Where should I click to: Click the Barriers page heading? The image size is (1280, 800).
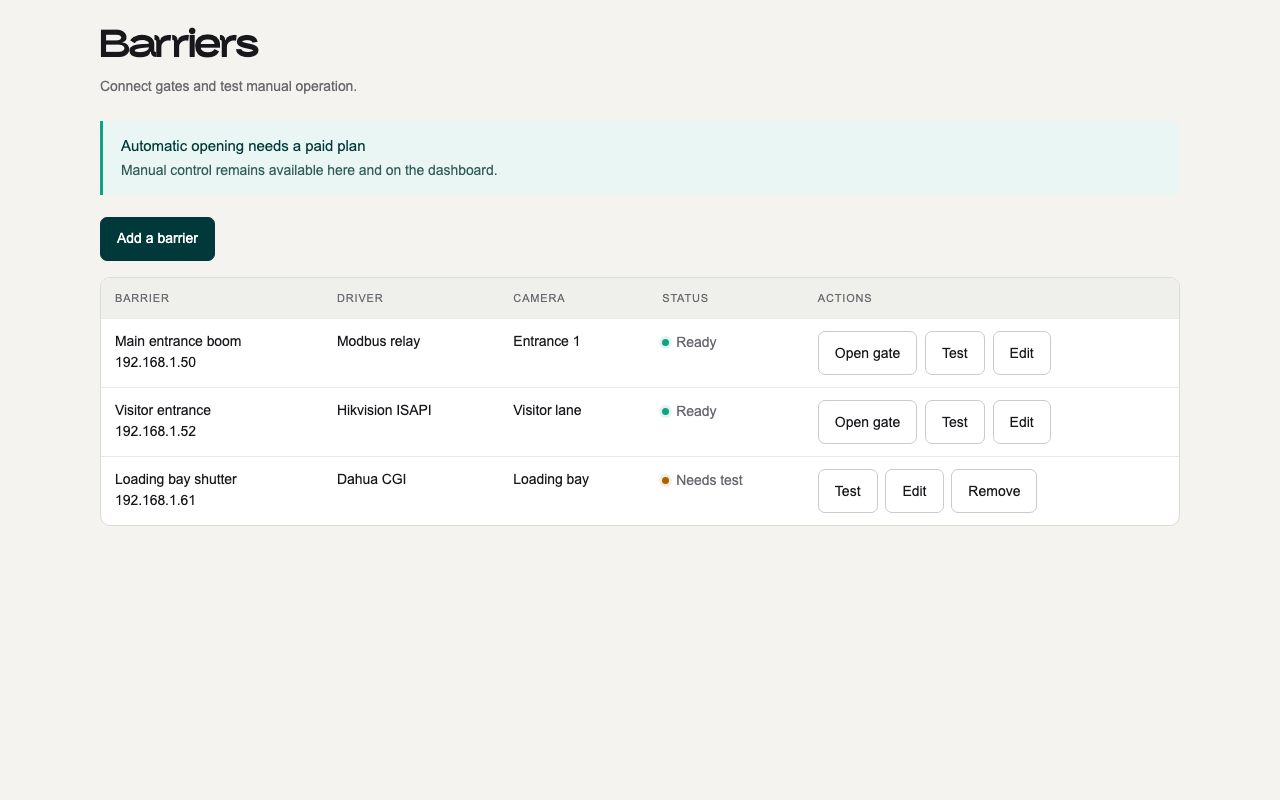pyautogui.click(x=179, y=44)
